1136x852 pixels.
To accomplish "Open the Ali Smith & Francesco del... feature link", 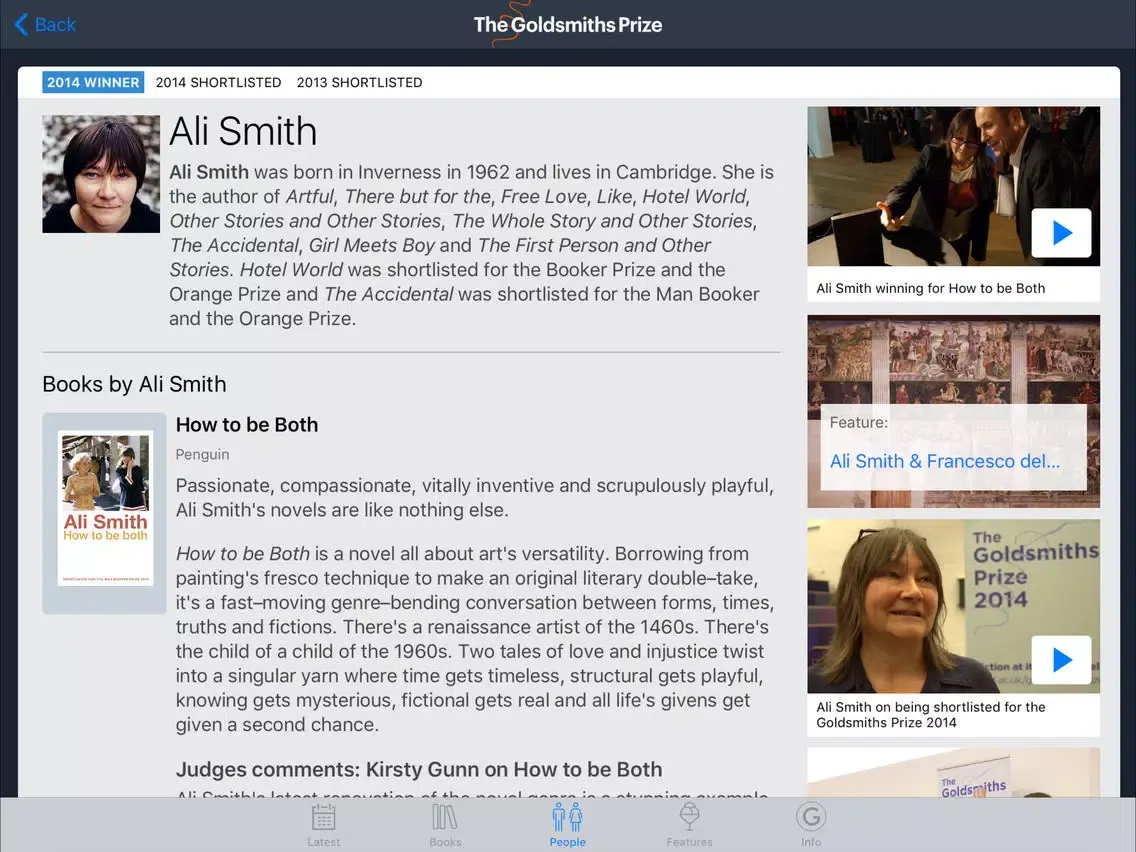I will coord(944,462).
